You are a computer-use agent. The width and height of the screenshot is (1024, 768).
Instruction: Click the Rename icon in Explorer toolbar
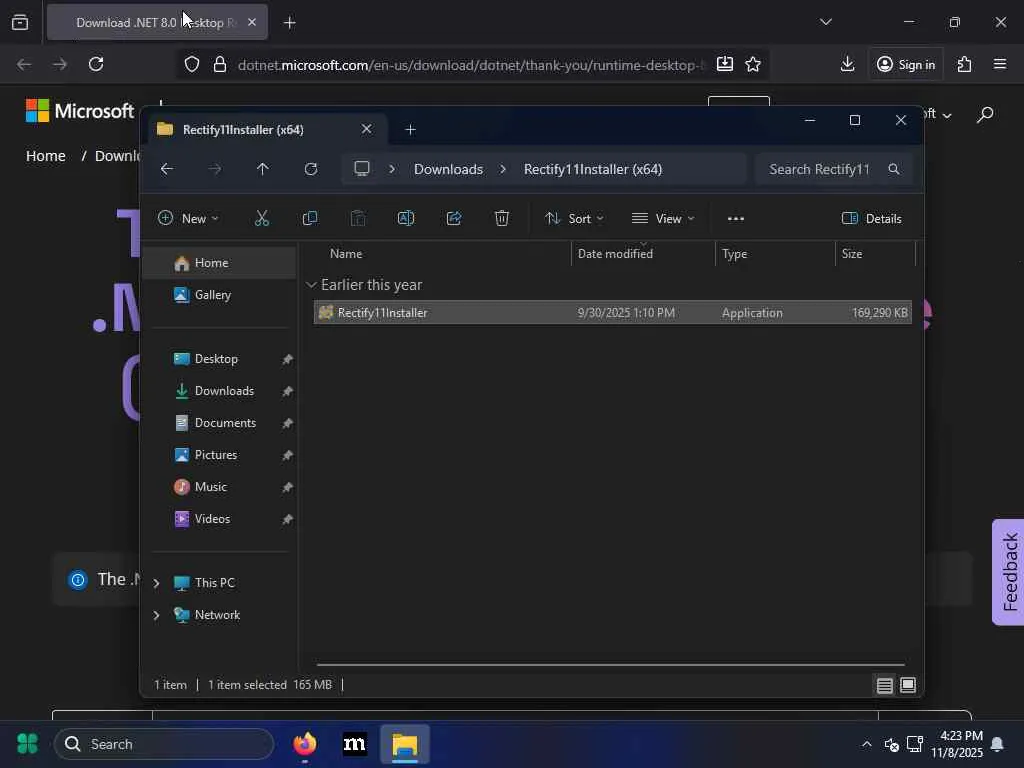tap(406, 218)
